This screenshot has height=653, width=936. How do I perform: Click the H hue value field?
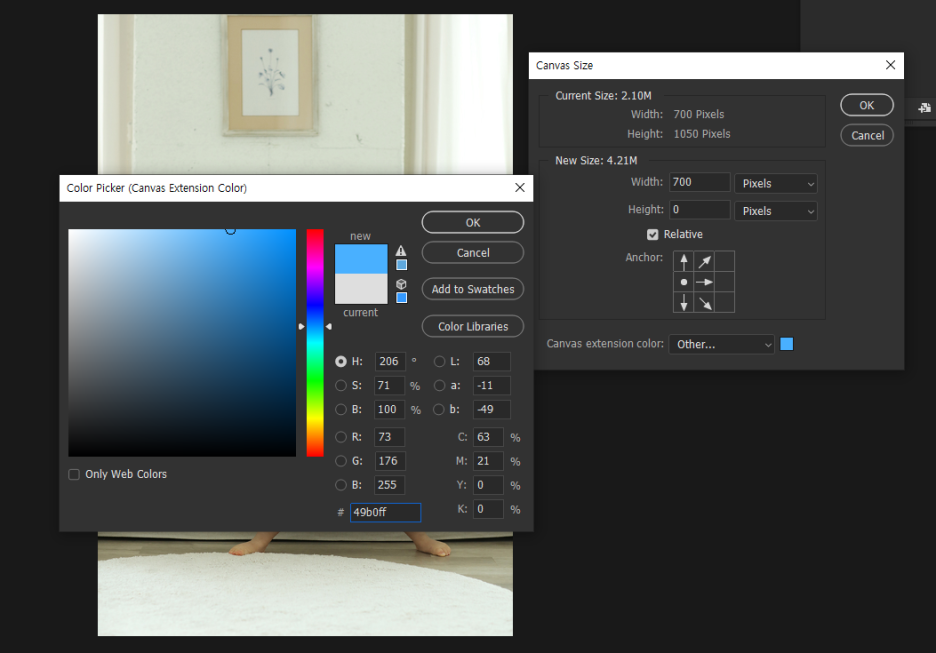point(390,361)
